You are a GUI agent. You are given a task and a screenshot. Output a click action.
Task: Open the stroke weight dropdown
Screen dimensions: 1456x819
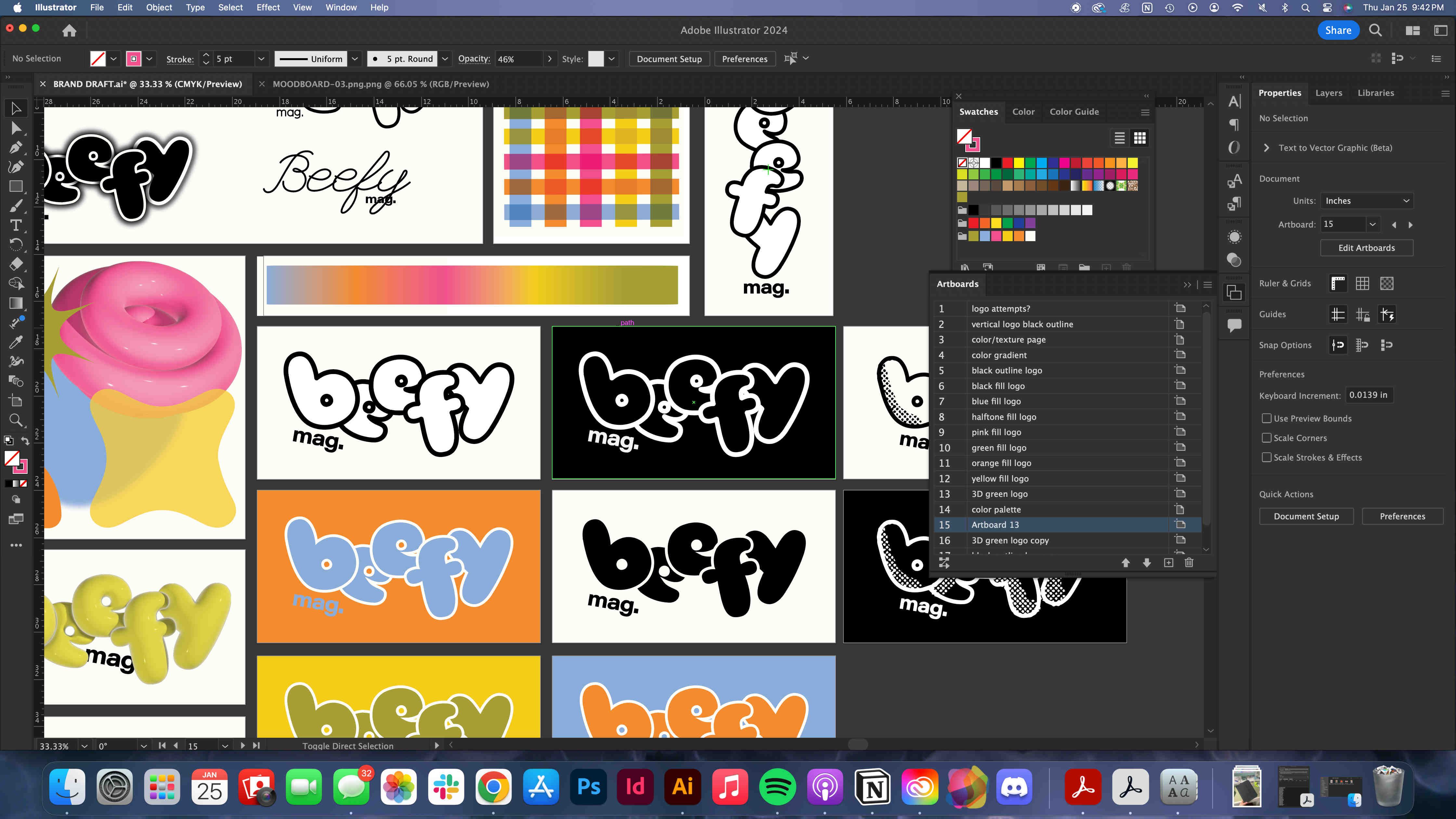click(x=261, y=59)
